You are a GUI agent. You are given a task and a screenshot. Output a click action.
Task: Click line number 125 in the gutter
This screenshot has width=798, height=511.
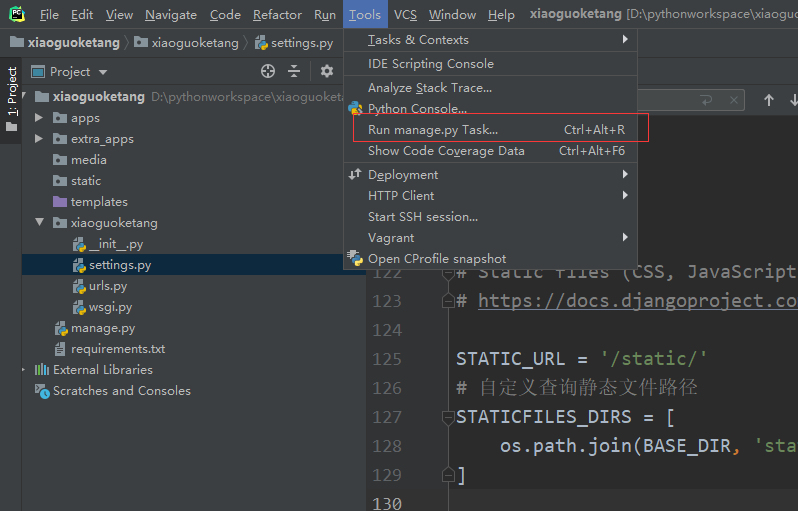coord(387,359)
